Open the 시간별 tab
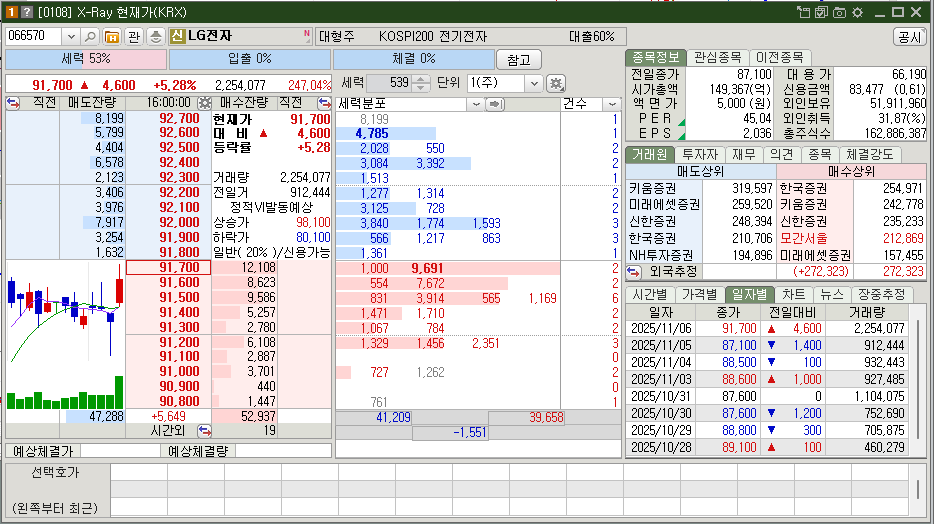This screenshot has height=524, width=934. pyautogui.click(x=650, y=294)
